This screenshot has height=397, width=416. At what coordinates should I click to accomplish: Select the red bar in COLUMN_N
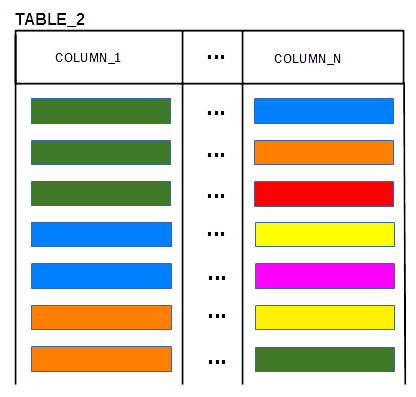(x=324, y=194)
